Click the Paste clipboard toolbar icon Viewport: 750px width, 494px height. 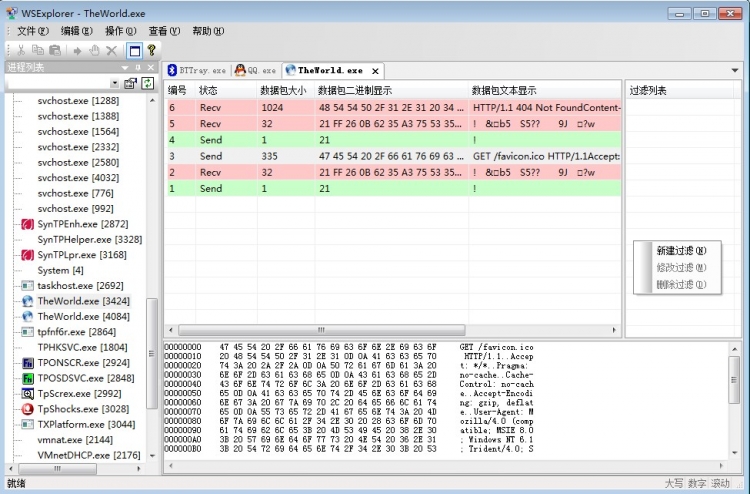55,50
